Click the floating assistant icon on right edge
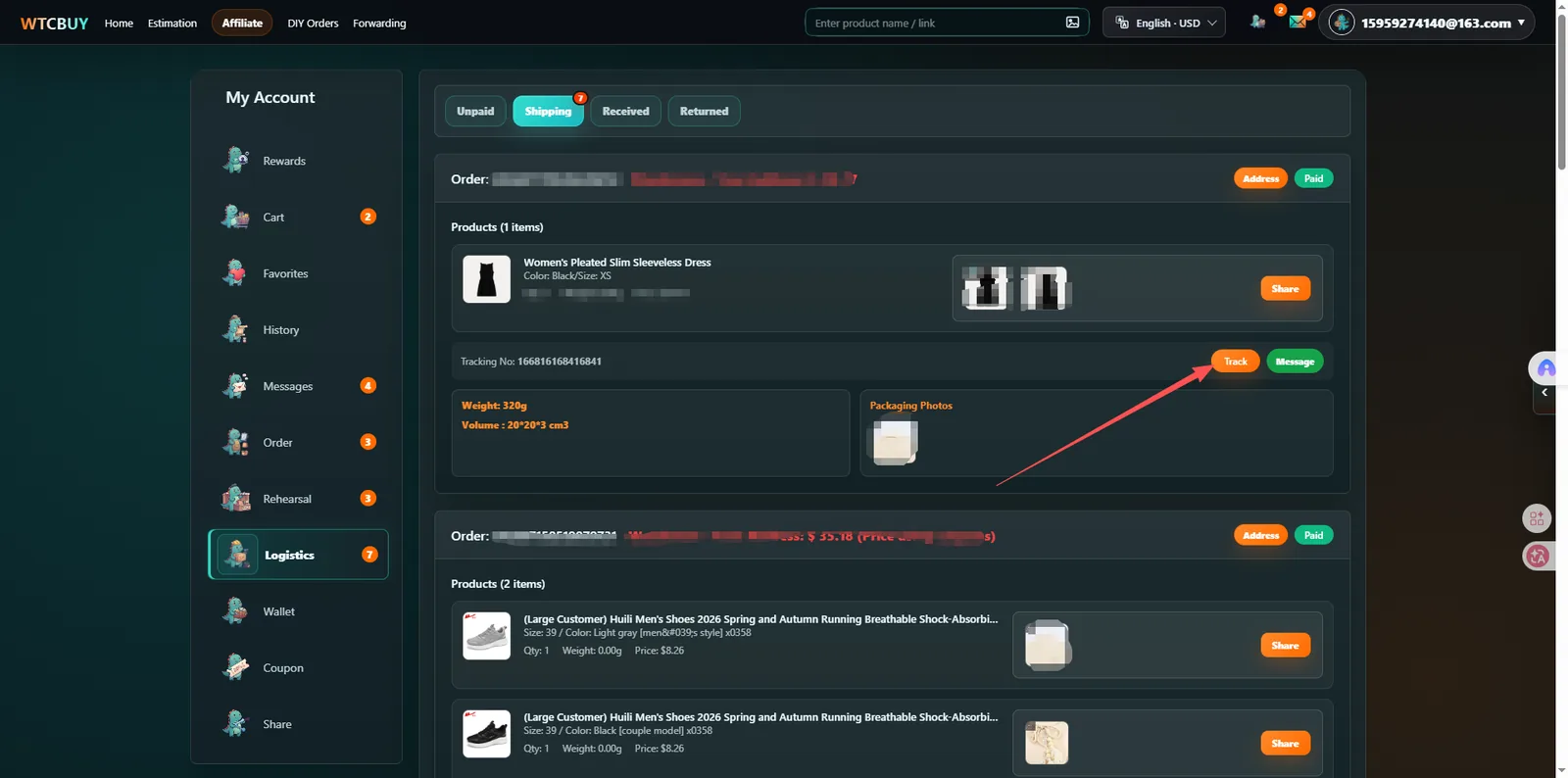This screenshot has width=1568, height=778. [x=1545, y=368]
